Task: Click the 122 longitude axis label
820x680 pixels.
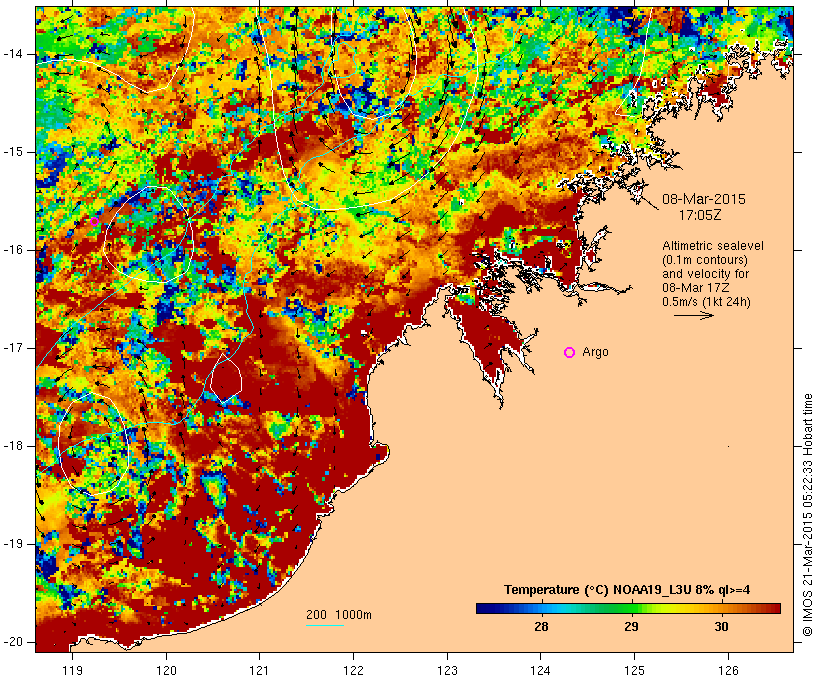Action: (x=354, y=670)
